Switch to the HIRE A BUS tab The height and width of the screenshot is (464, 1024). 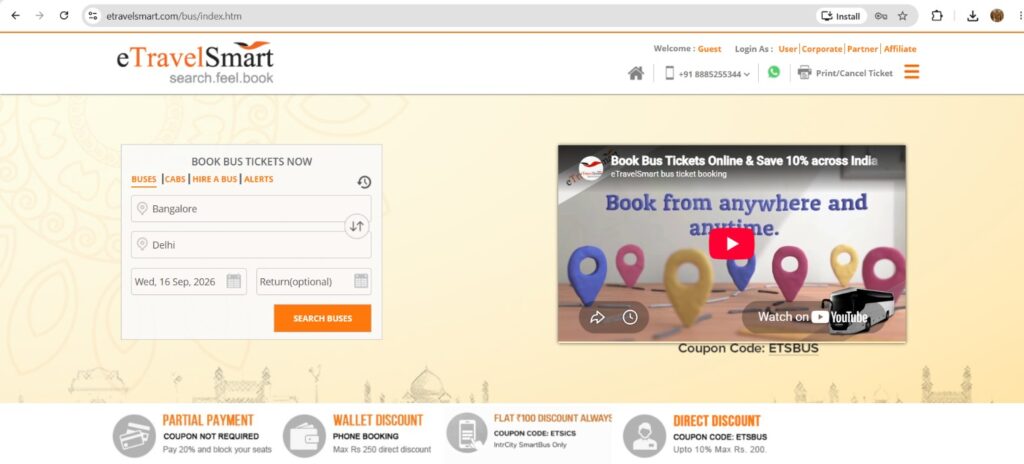coord(215,179)
